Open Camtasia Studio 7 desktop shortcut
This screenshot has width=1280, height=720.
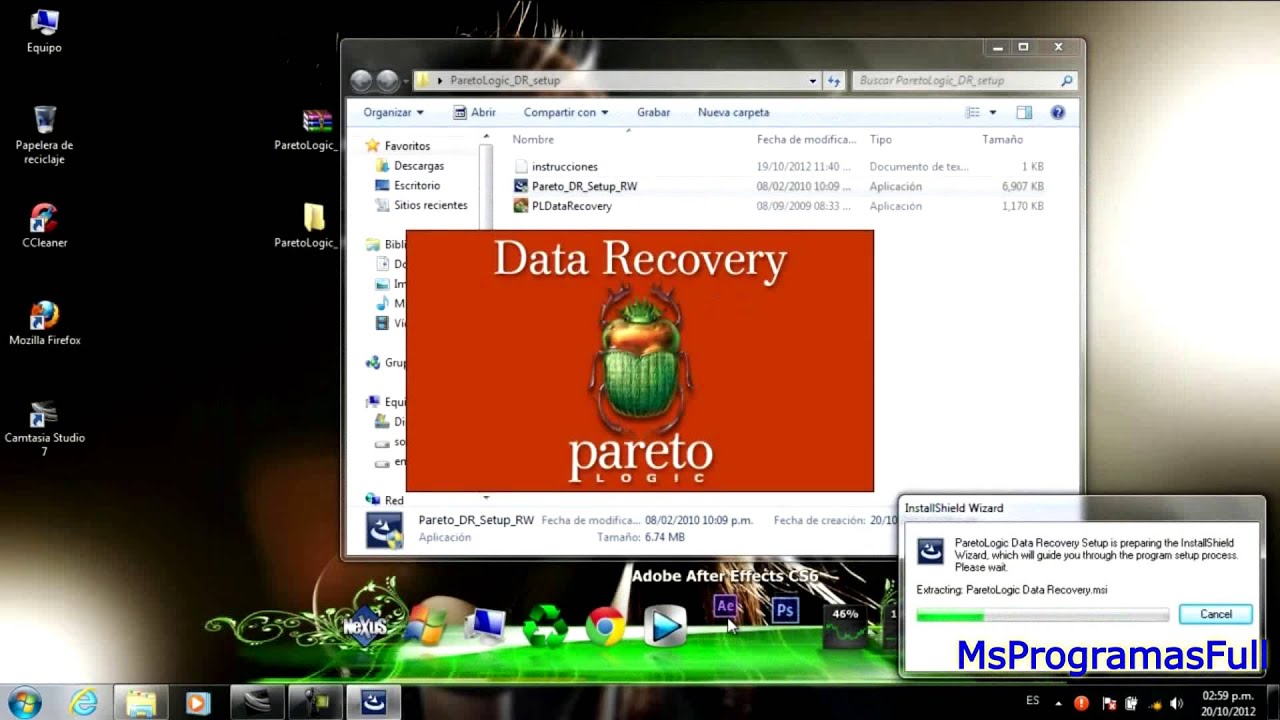point(44,428)
